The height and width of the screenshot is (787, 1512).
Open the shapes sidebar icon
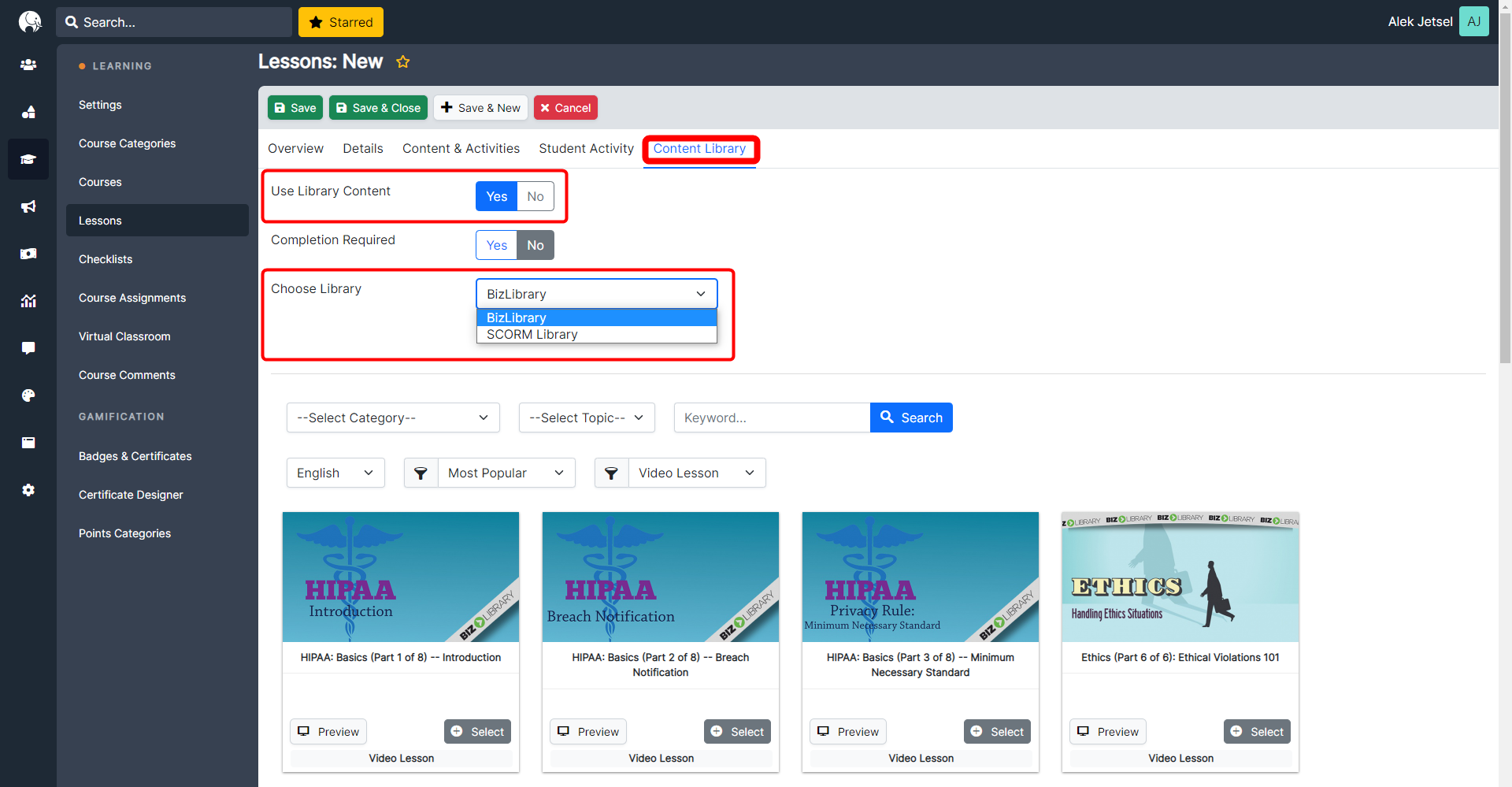(28, 112)
